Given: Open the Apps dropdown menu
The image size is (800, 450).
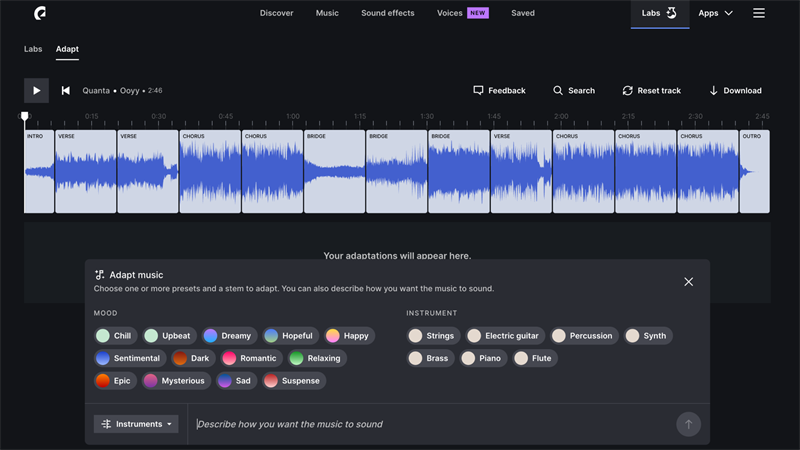Looking at the screenshot, I should pos(715,13).
